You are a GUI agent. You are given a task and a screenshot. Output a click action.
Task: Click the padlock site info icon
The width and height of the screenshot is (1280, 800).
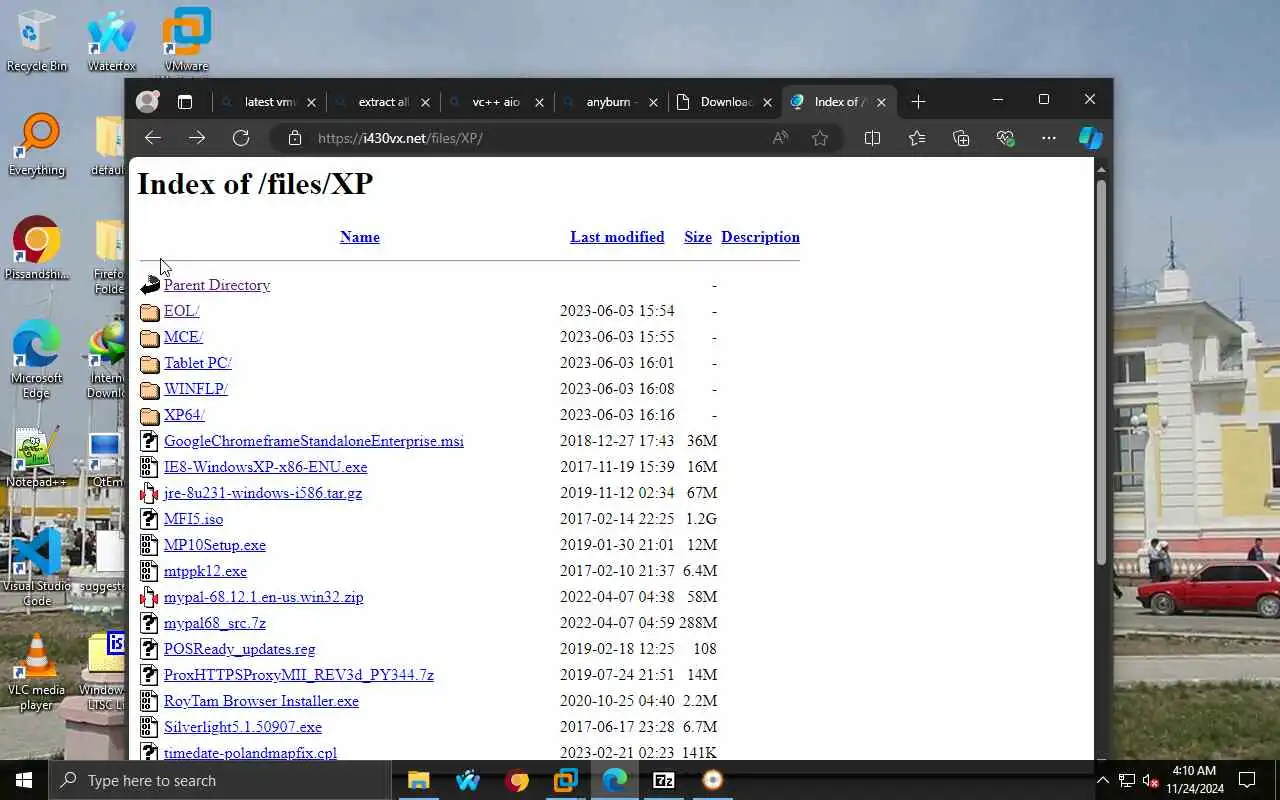294,138
